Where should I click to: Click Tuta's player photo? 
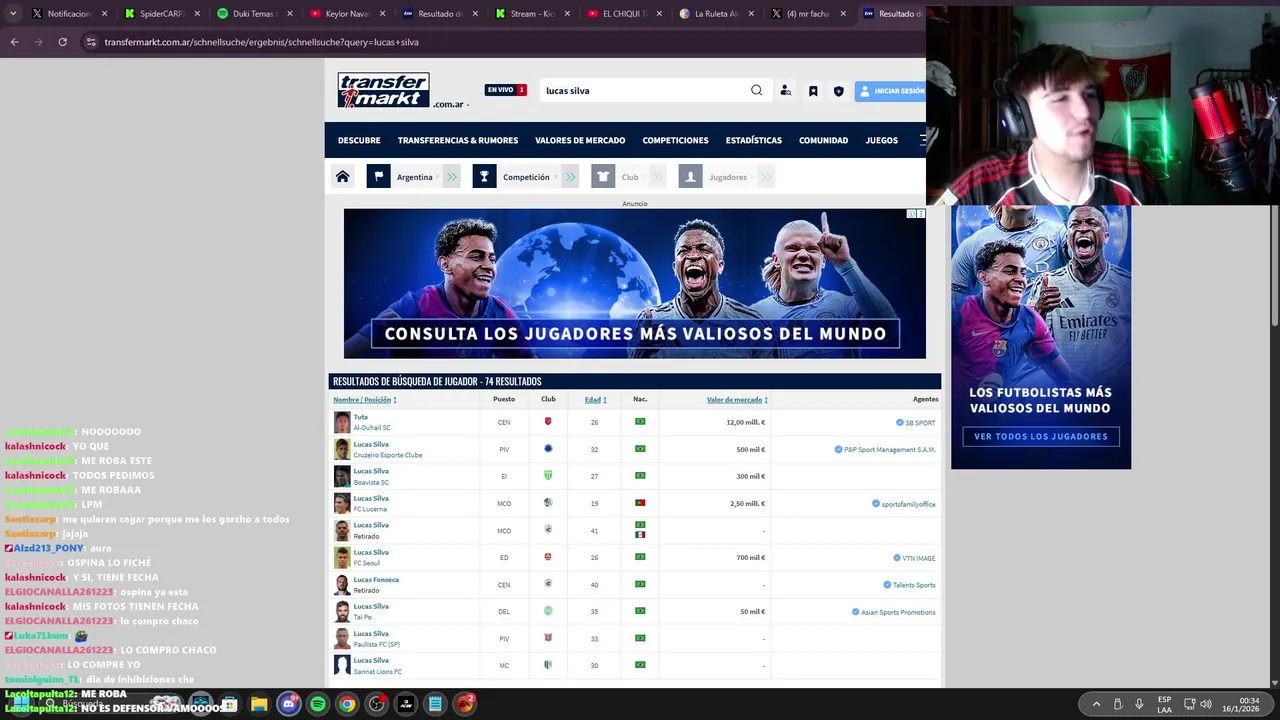(x=342, y=422)
